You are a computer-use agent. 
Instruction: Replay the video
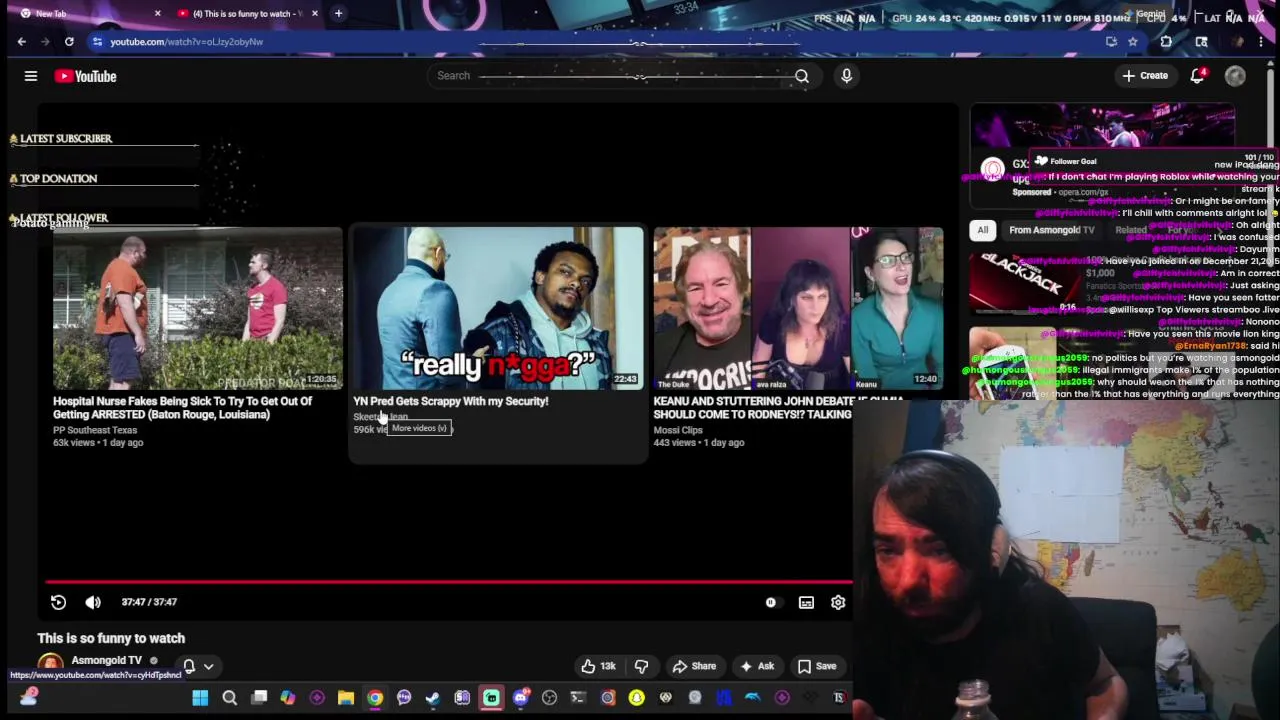pos(58,602)
